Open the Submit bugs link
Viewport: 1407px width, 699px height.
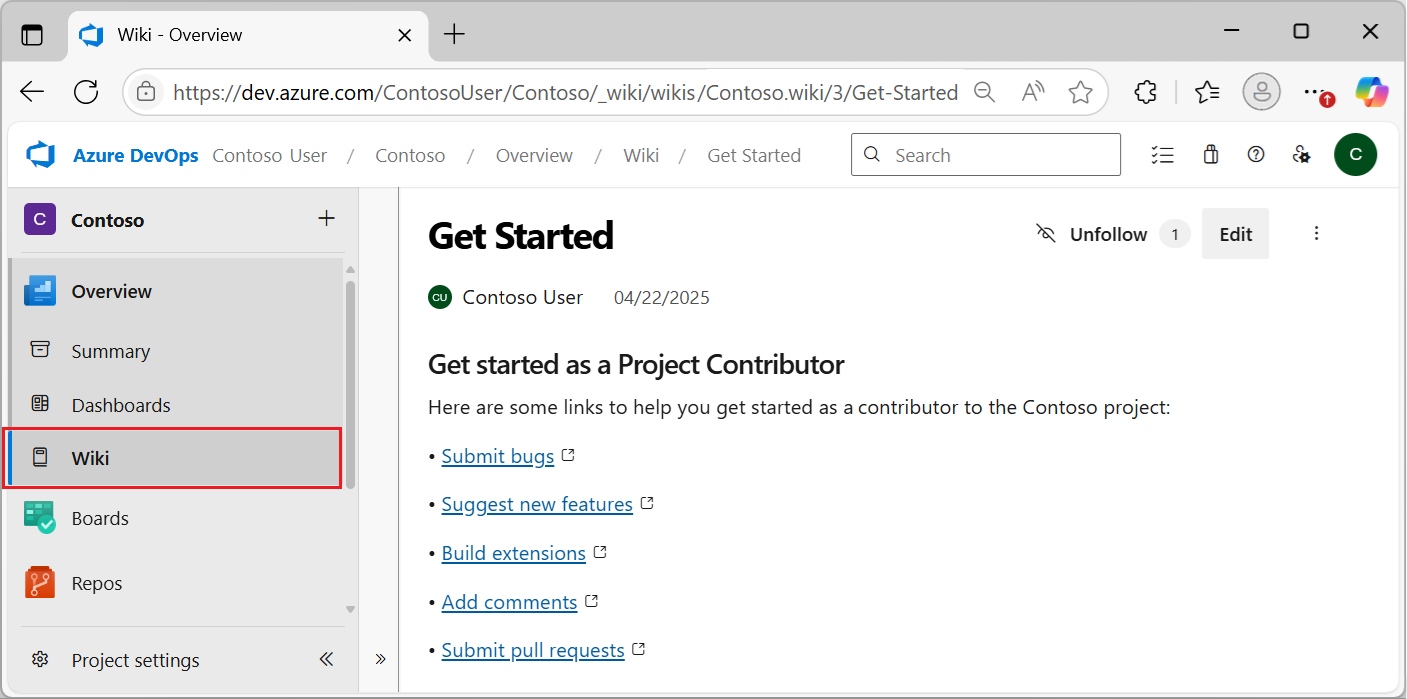498,457
